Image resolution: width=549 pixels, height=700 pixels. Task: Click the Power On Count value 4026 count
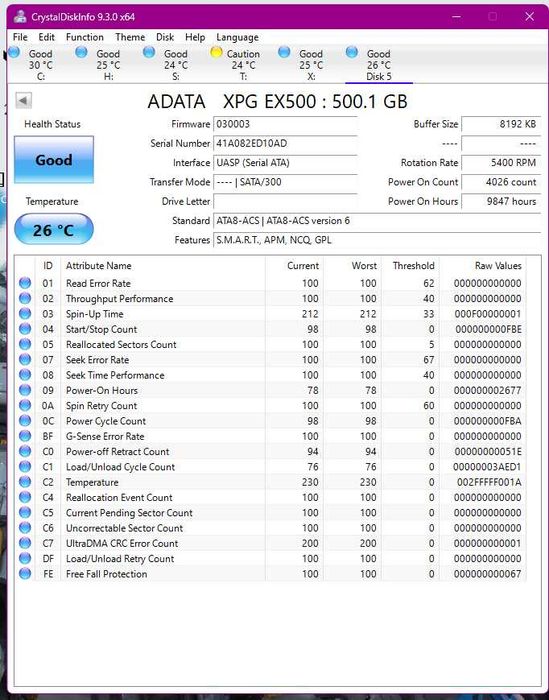point(501,182)
